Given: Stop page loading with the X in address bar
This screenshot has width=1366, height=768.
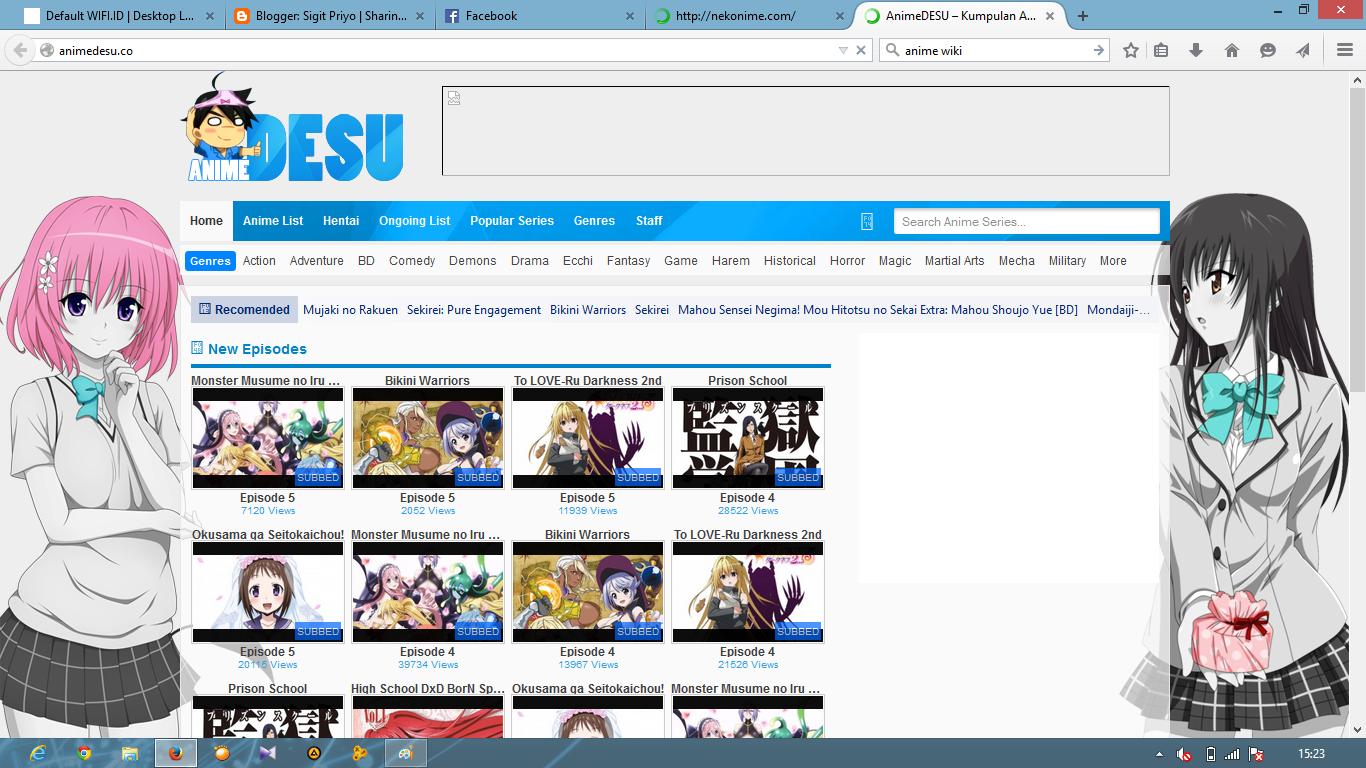Looking at the screenshot, I should point(861,50).
